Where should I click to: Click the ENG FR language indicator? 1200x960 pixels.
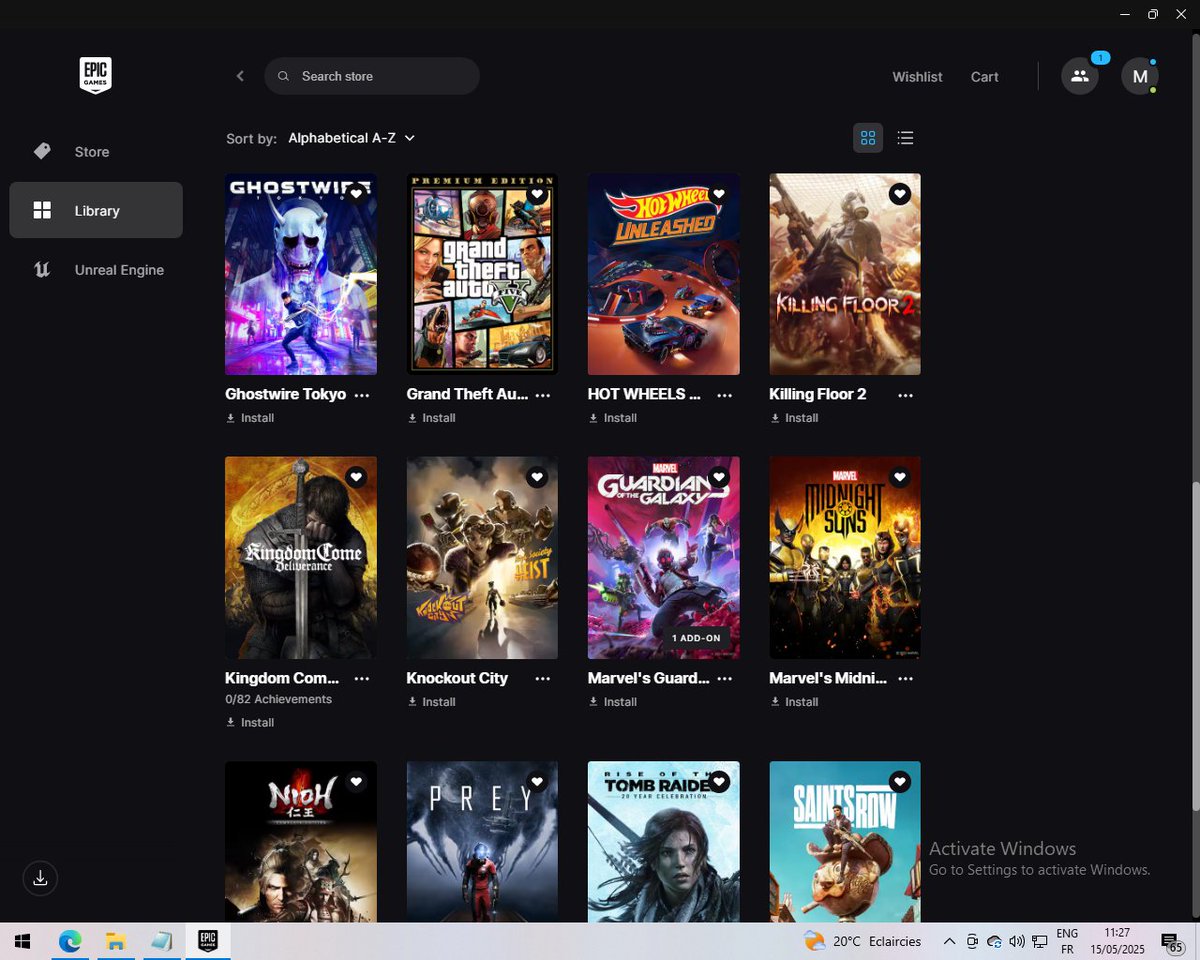click(x=1067, y=941)
